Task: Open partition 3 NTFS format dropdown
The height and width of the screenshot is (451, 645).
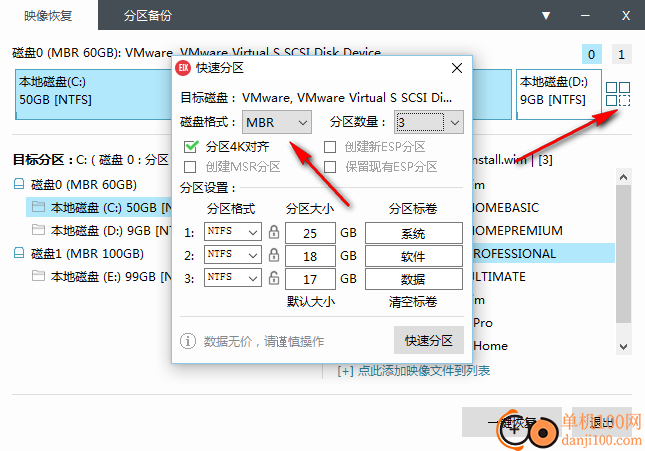Action: (x=233, y=278)
